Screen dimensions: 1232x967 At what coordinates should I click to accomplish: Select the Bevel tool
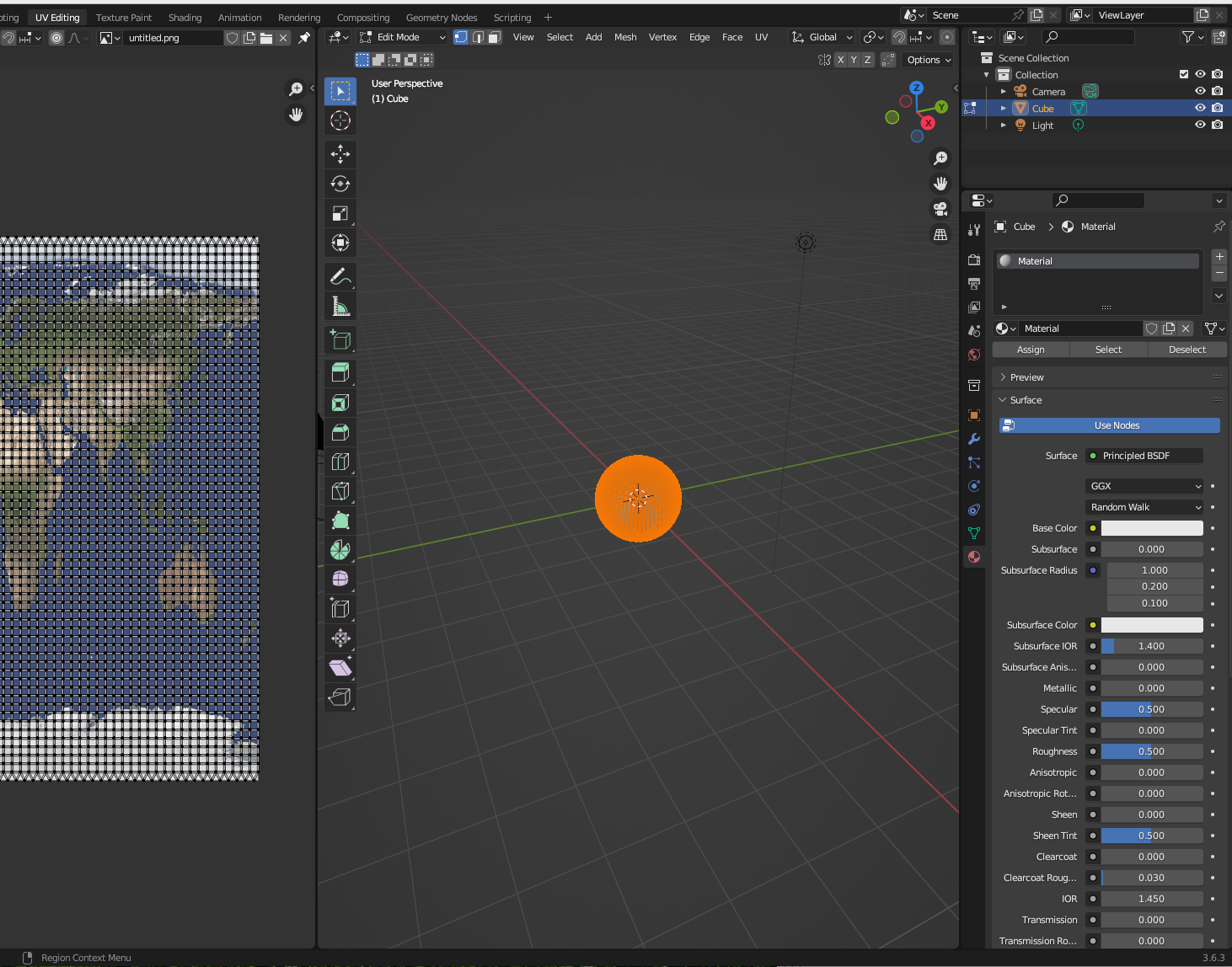pos(340,432)
